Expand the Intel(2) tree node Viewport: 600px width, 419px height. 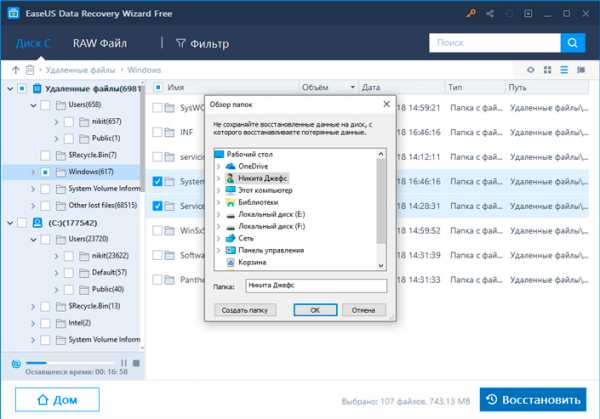[33, 323]
